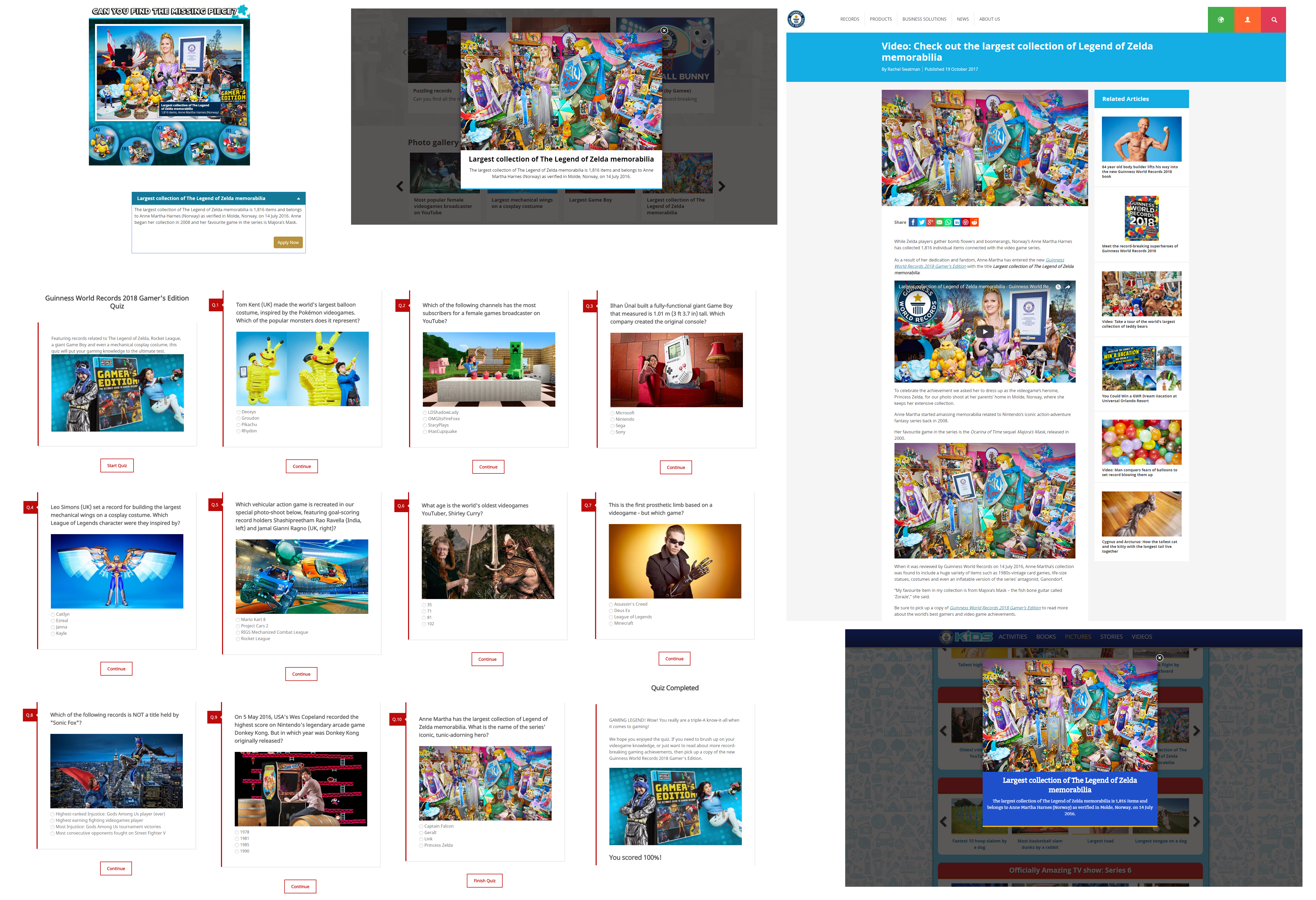Viewport: 1316px width, 900px height.
Task: Share the article on LinkedIn
Action: [x=957, y=223]
